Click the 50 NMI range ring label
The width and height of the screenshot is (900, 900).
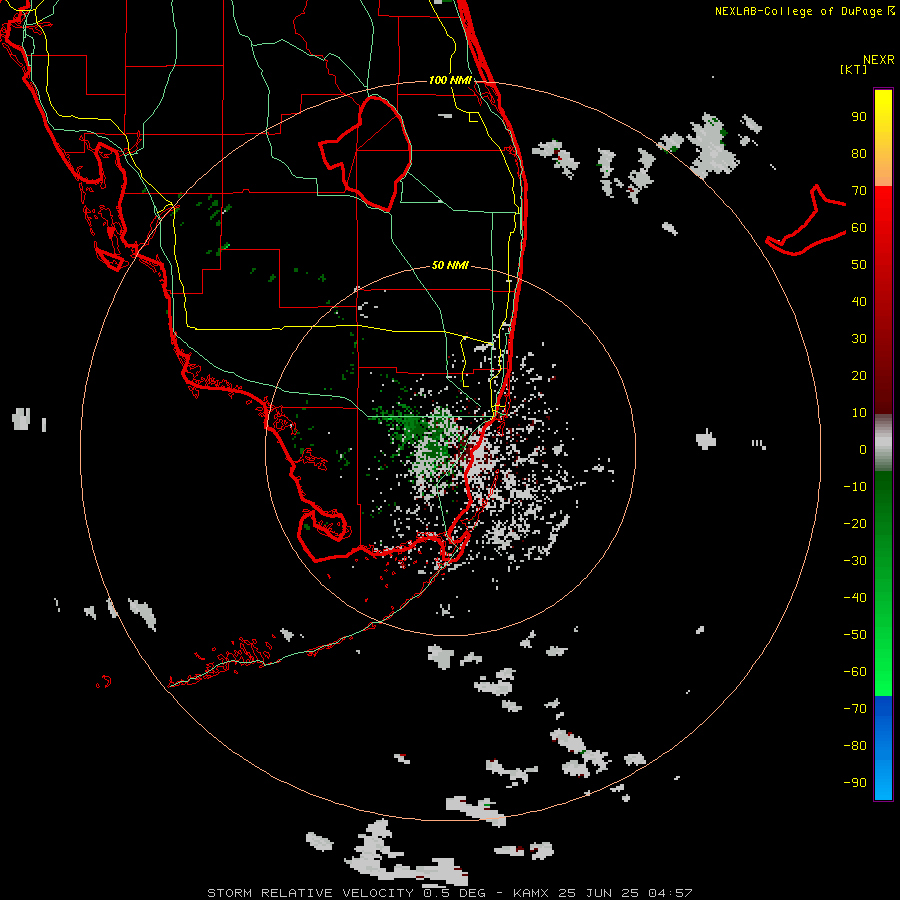tap(450, 265)
